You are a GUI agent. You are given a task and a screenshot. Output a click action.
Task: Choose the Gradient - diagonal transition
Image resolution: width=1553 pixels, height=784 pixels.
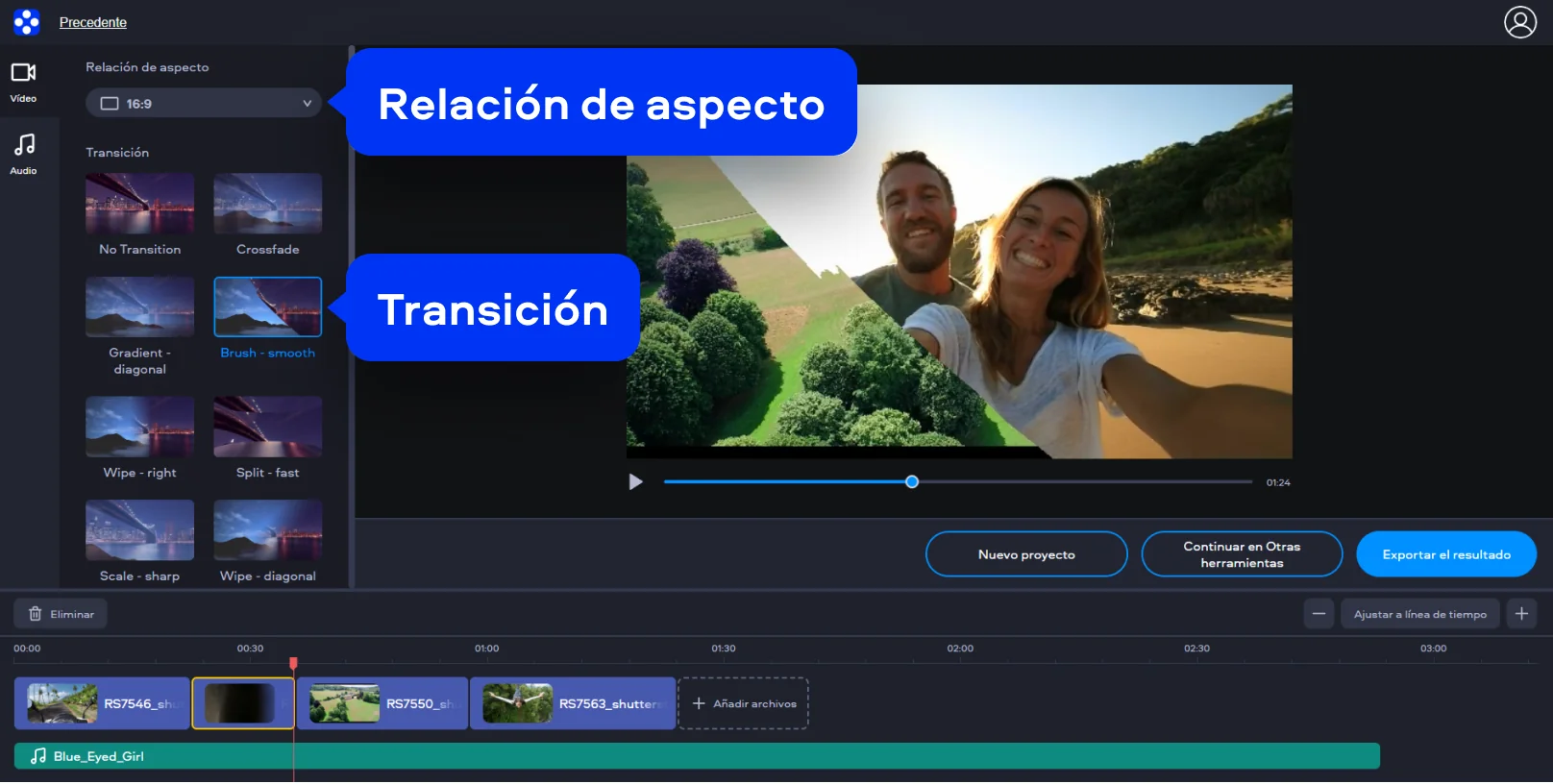pyautogui.click(x=139, y=307)
